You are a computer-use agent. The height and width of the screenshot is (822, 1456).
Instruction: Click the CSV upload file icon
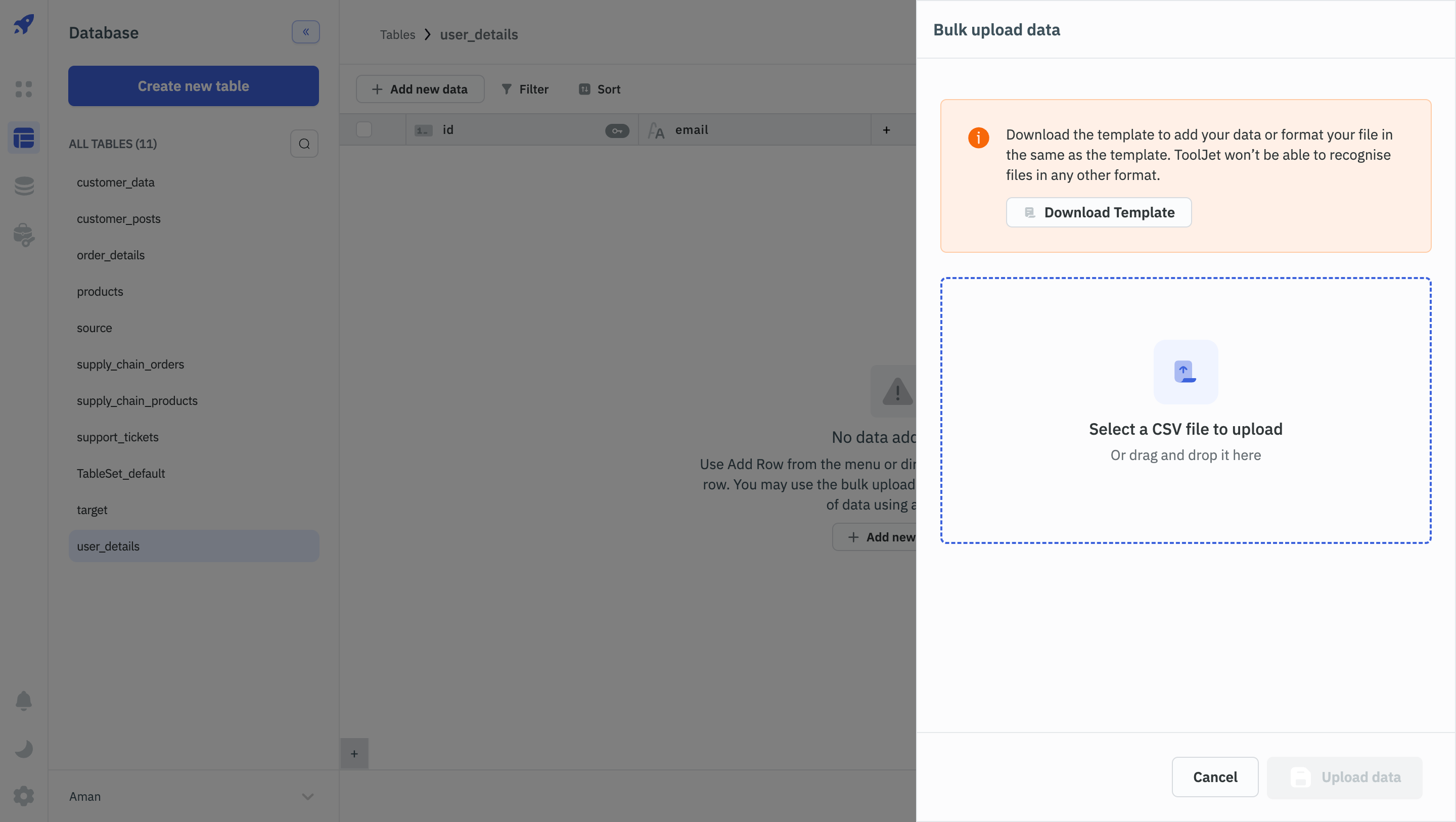tap(1185, 372)
